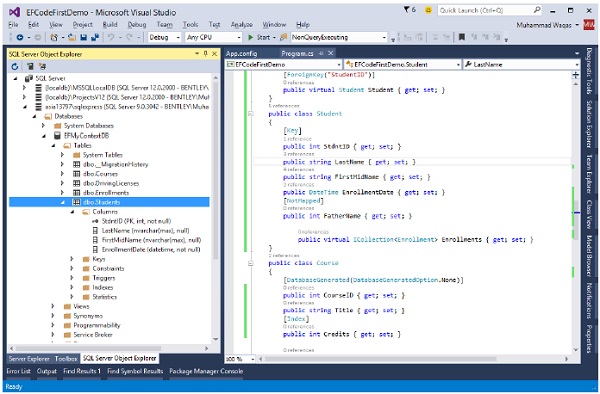
Task: Click the Quick Launch search field
Action: [490, 10]
